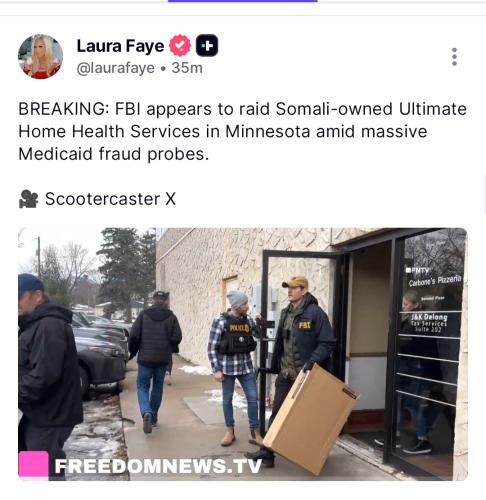
Task: Click the FBI patch on agent's jacket
Action: (305, 325)
